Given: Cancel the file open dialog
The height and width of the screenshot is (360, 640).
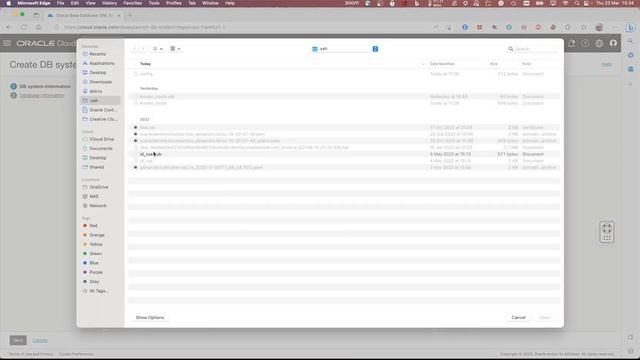Looking at the screenshot, I should pyautogui.click(x=518, y=318).
